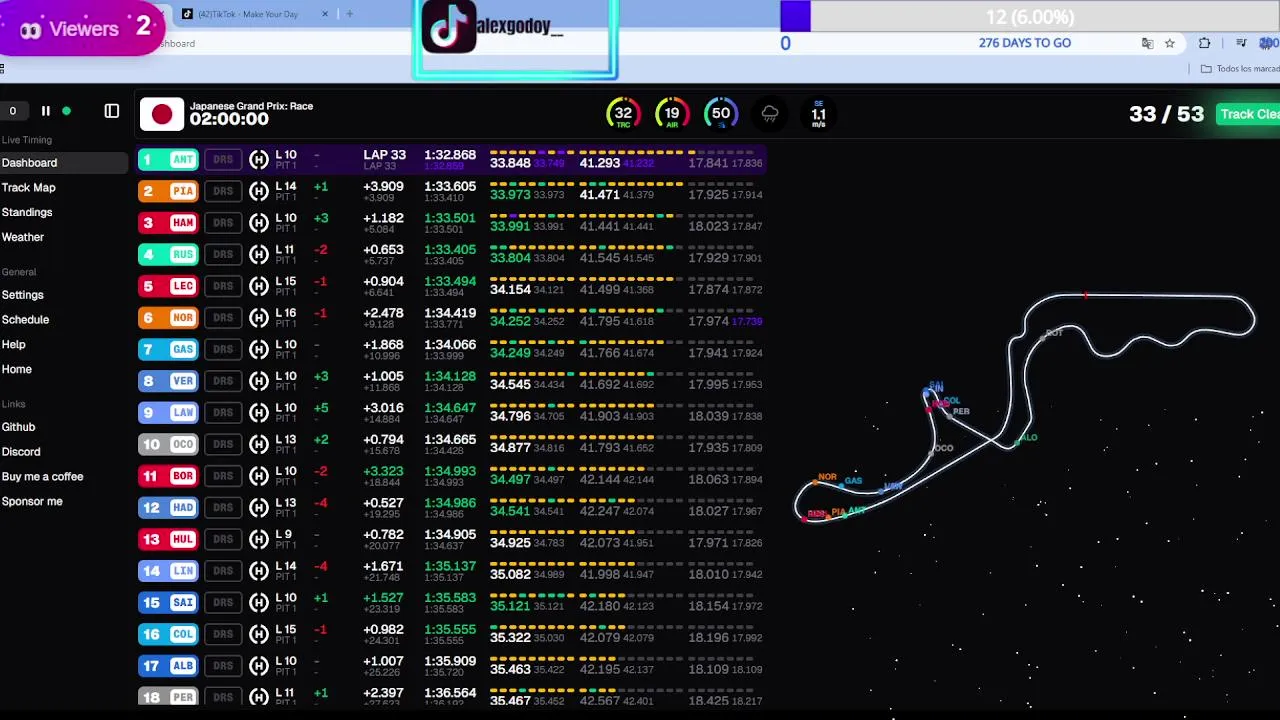The image size is (1280, 720).
Task: Click hard tyre icon in NOR row
Action: point(259,318)
